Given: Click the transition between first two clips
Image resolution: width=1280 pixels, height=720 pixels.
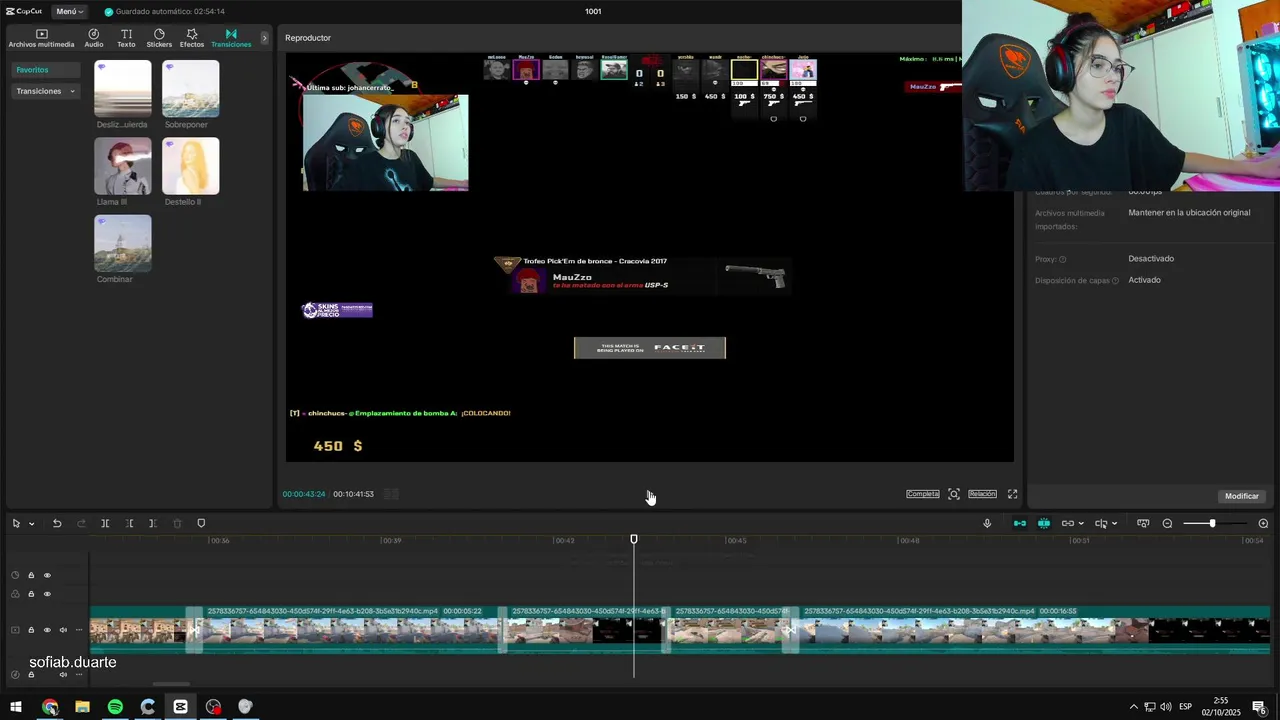Looking at the screenshot, I should tap(194, 630).
